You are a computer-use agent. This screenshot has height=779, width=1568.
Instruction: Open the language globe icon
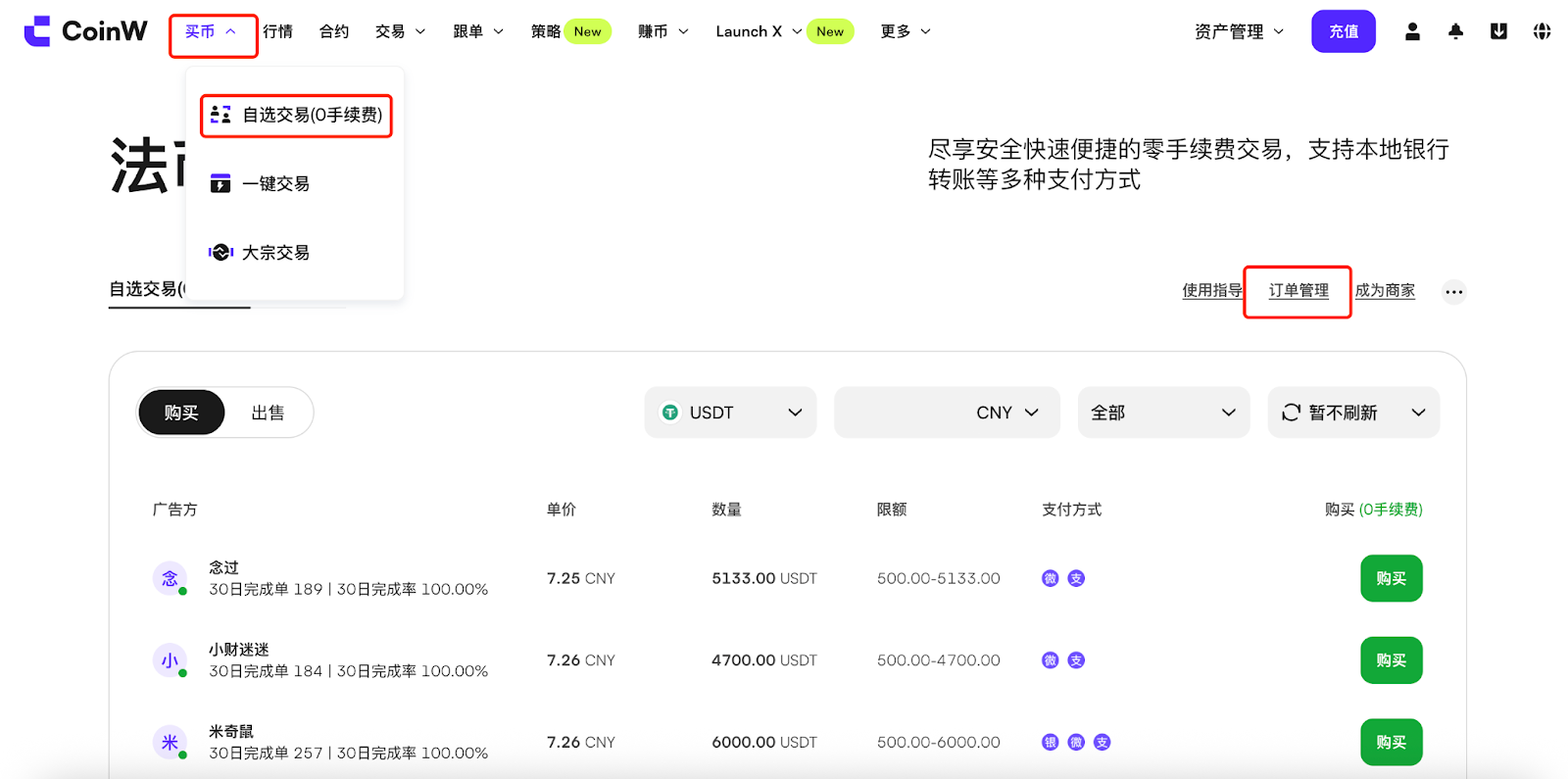pyautogui.click(x=1542, y=31)
